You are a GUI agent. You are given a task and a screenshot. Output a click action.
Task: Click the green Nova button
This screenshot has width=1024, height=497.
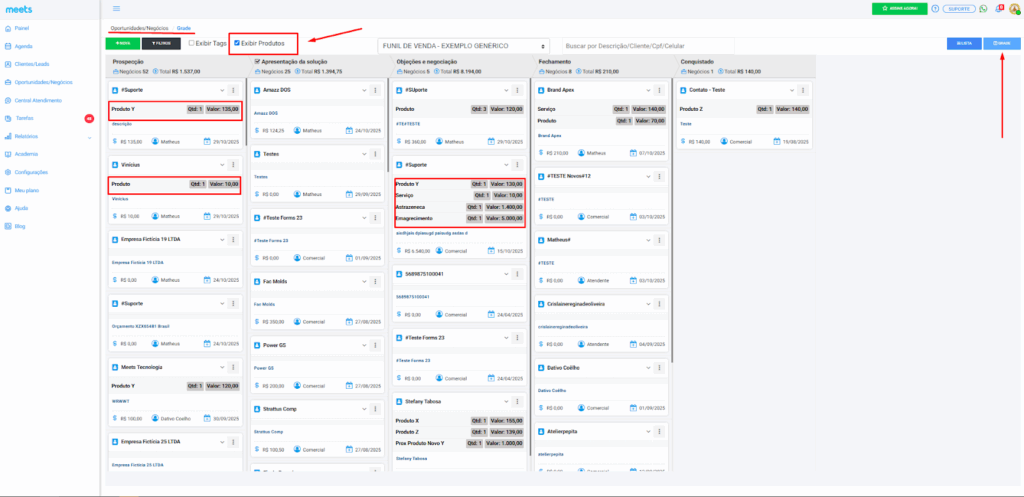(x=122, y=44)
